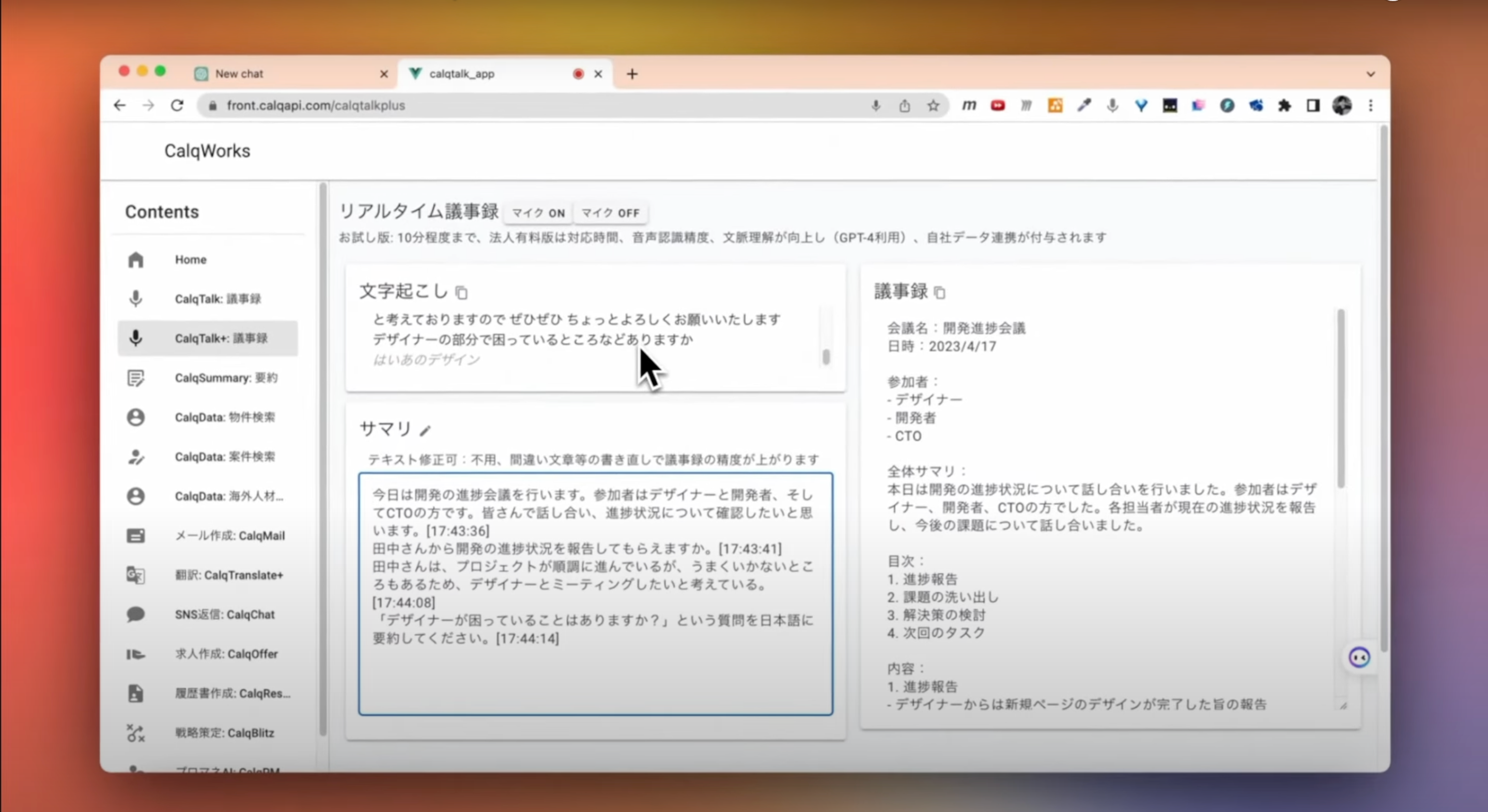Open Chrome three-dot menu

(x=1371, y=106)
